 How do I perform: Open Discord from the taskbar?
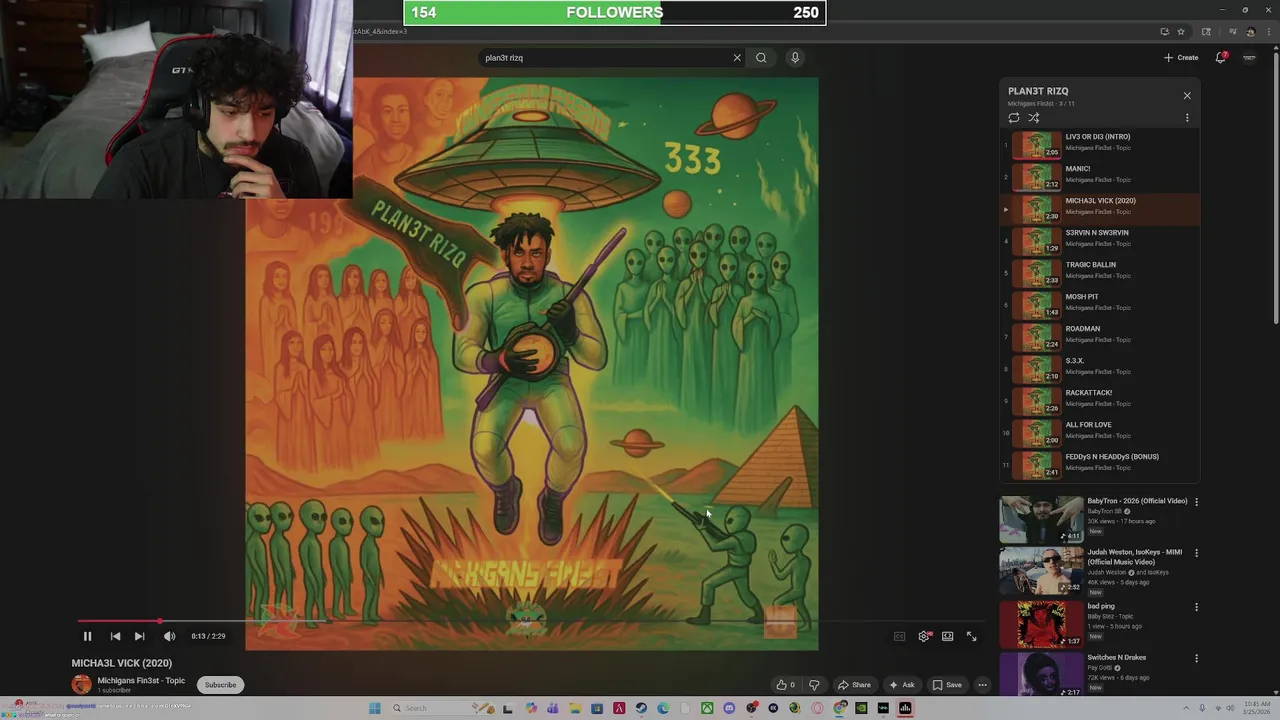pyautogui.click(x=729, y=708)
